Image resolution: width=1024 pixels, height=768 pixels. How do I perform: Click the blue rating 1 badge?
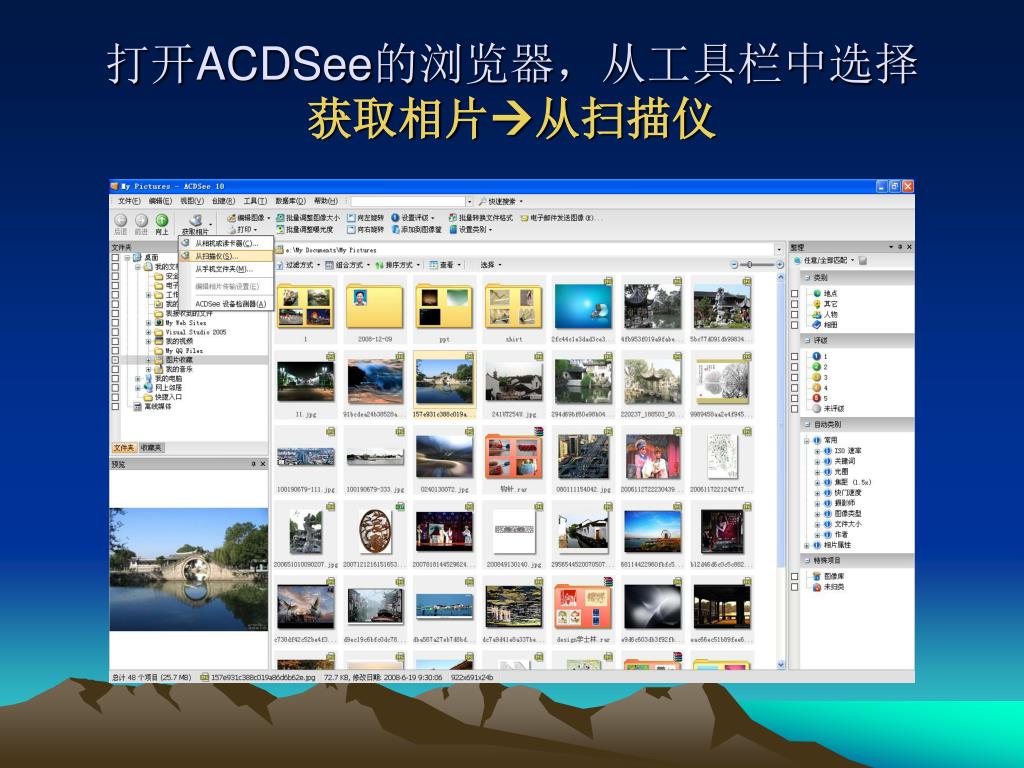click(816, 356)
